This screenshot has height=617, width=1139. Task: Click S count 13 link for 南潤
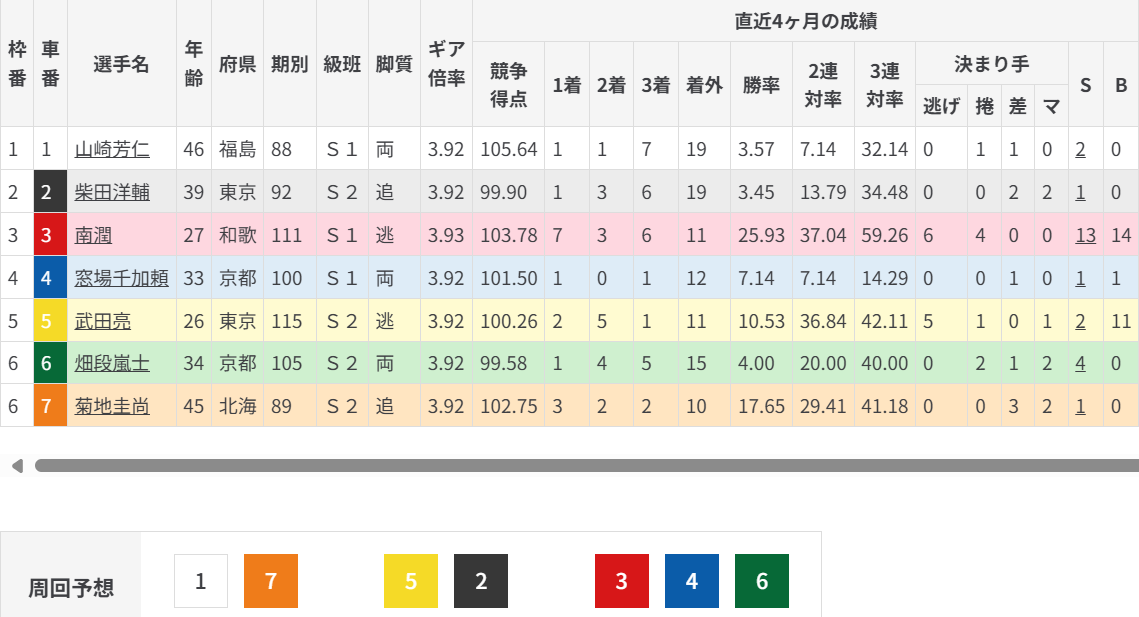[1085, 236]
